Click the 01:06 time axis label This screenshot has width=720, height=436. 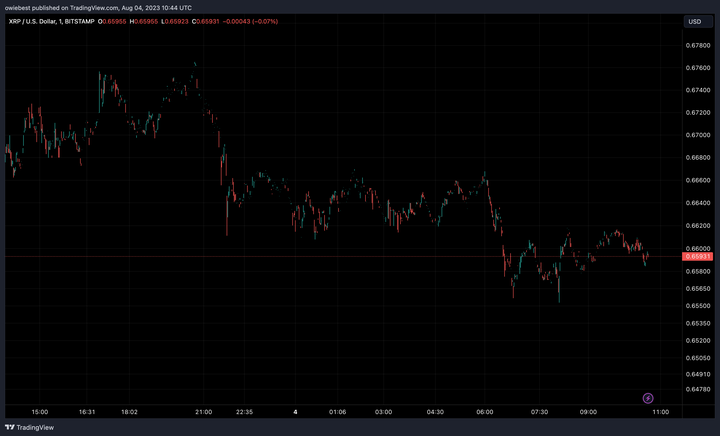coord(338,412)
